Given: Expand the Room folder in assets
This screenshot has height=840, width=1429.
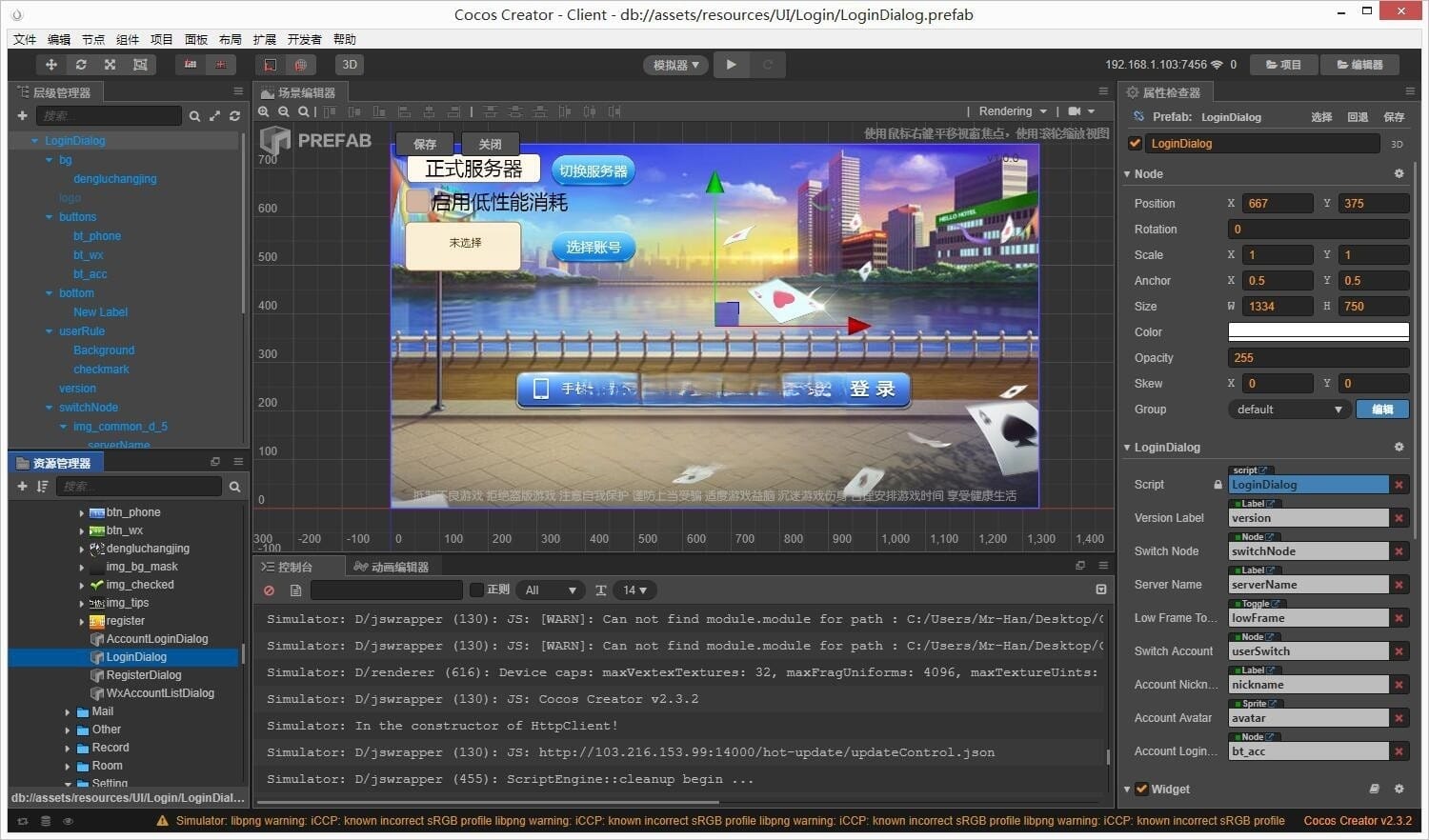Looking at the screenshot, I should pyautogui.click(x=68, y=767).
